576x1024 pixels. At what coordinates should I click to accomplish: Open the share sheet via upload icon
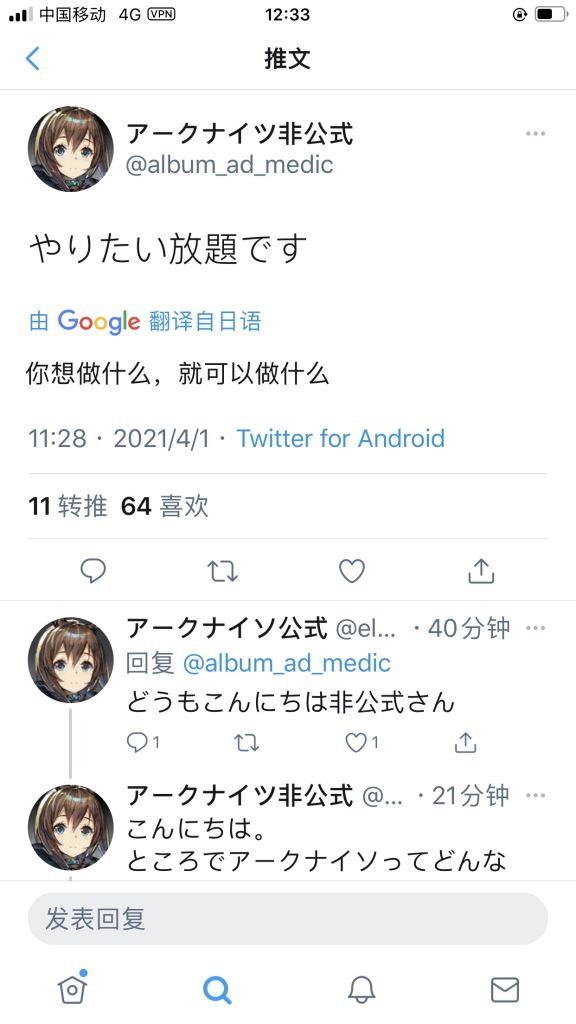[x=481, y=570]
